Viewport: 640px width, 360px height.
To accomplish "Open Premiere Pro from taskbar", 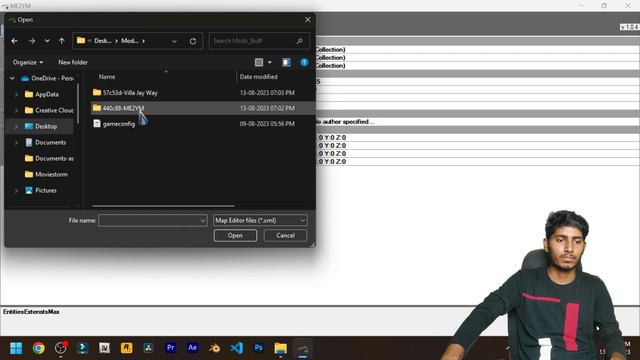I will point(171,348).
